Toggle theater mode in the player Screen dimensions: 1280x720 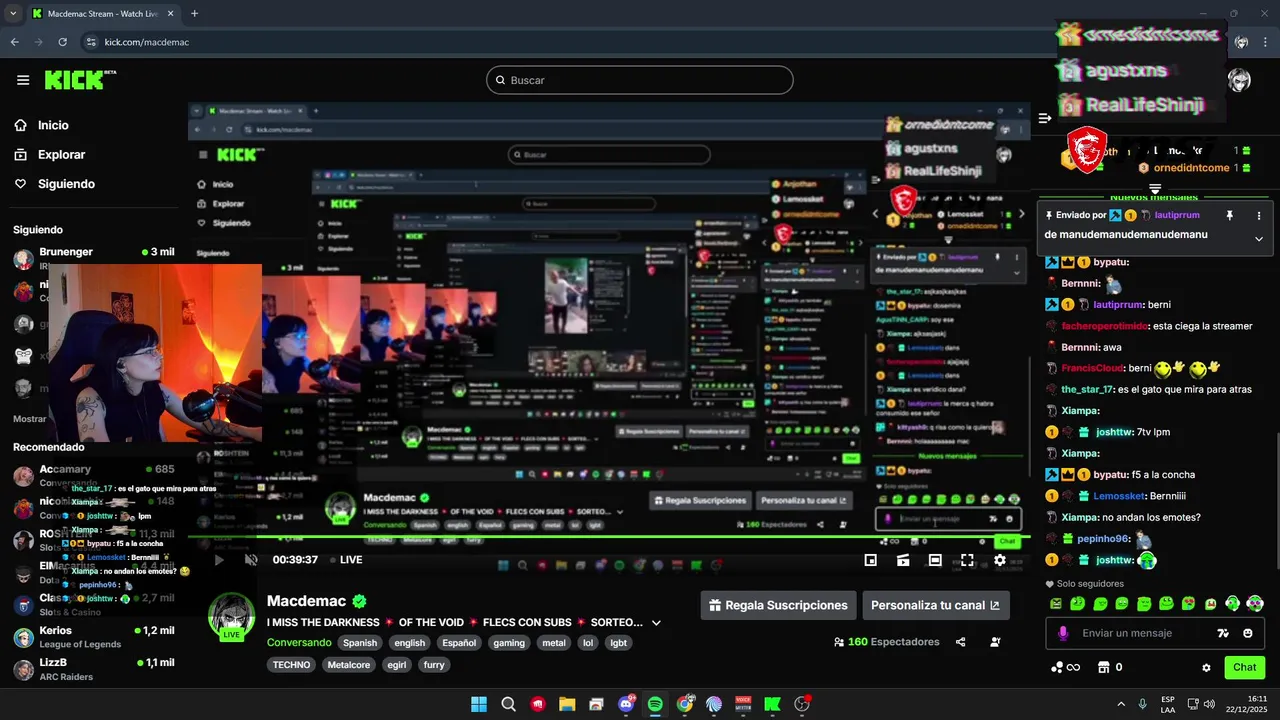click(935, 560)
